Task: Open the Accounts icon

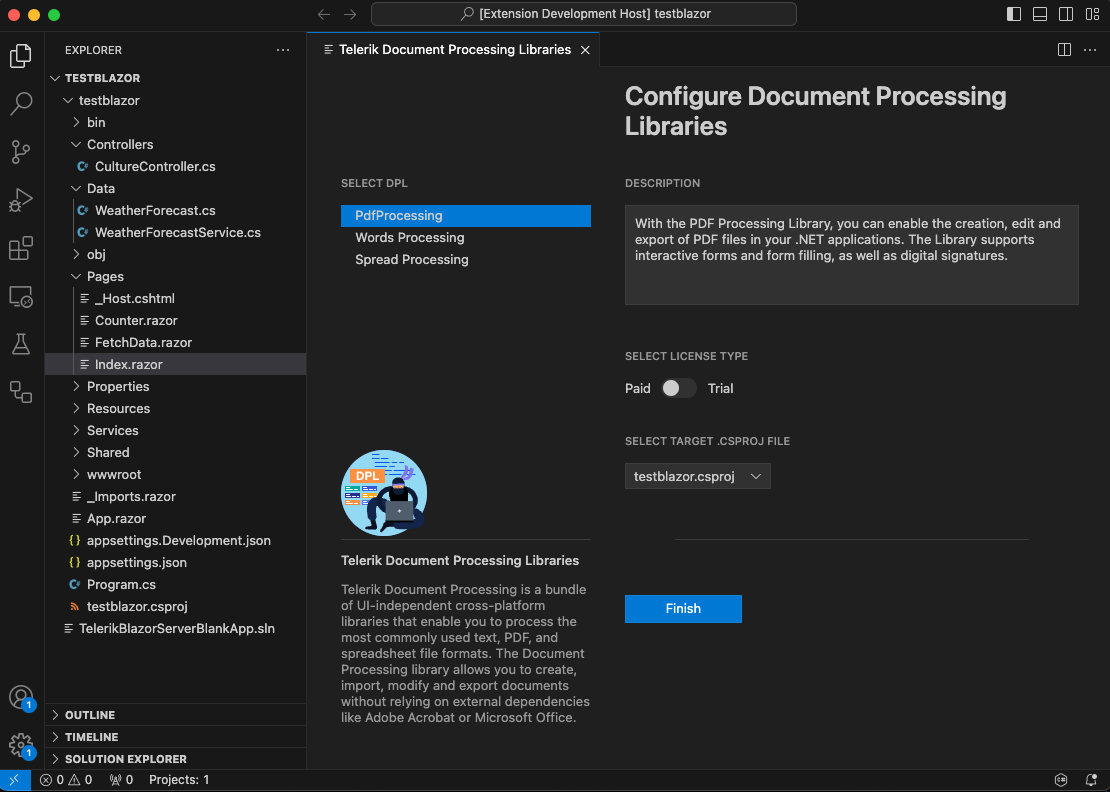Action: pyautogui.click(x=21, y=697)
